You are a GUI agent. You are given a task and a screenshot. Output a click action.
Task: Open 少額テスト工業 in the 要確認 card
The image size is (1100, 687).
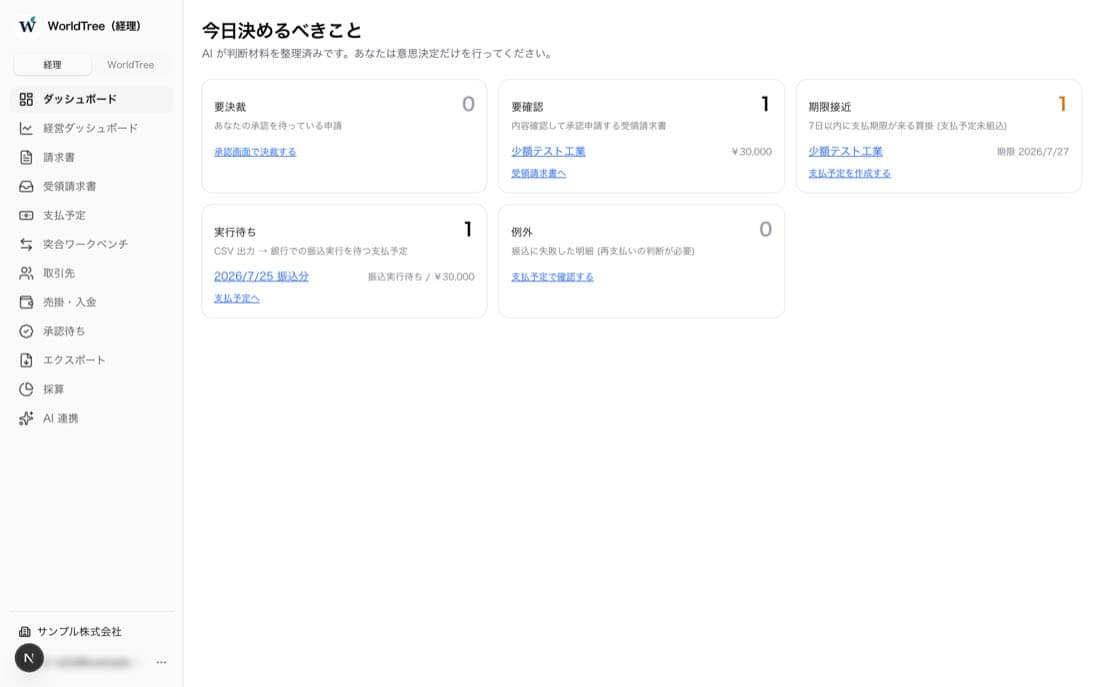(x=548, y=151)
